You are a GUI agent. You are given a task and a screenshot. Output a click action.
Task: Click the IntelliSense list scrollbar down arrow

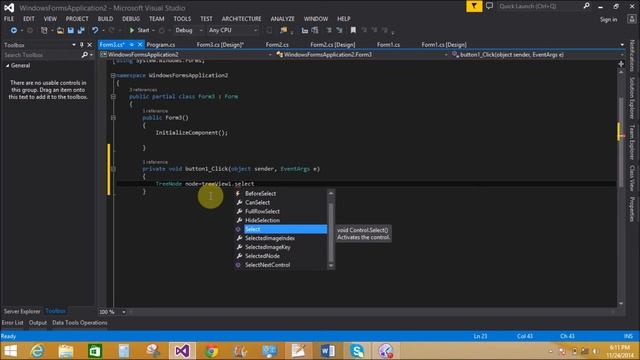(x=331, y=266)
